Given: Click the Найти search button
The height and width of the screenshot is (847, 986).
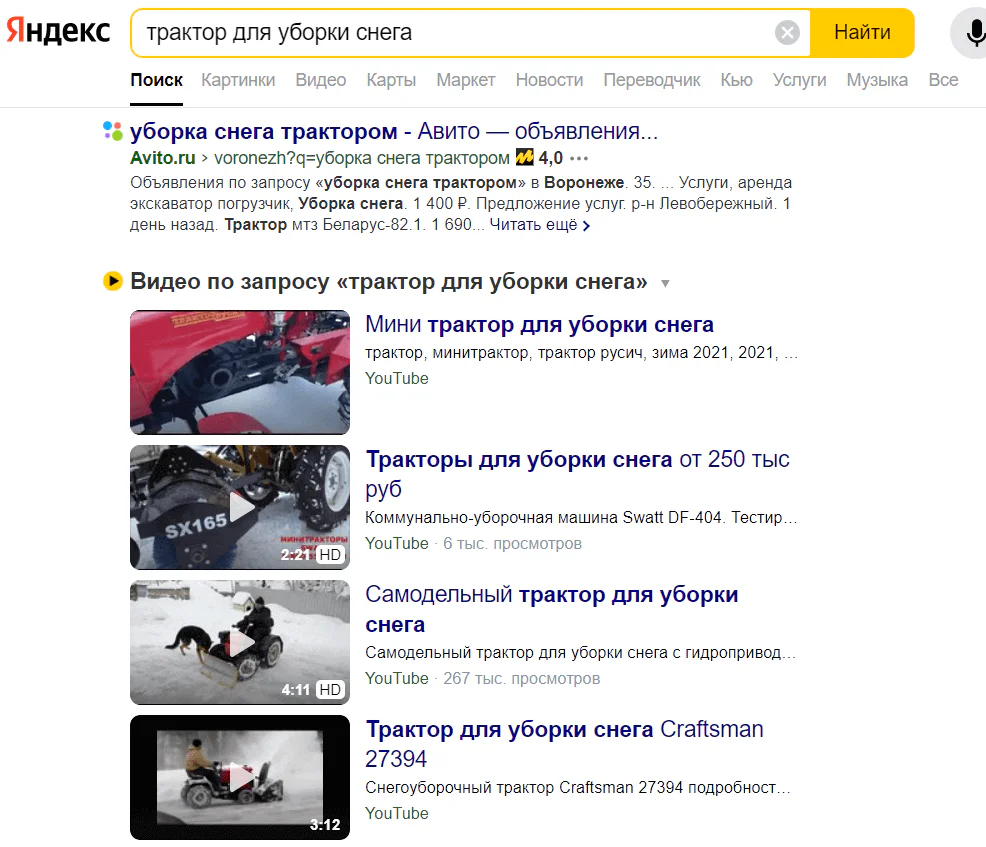Looking at the screenshot, I should (862, 32).
